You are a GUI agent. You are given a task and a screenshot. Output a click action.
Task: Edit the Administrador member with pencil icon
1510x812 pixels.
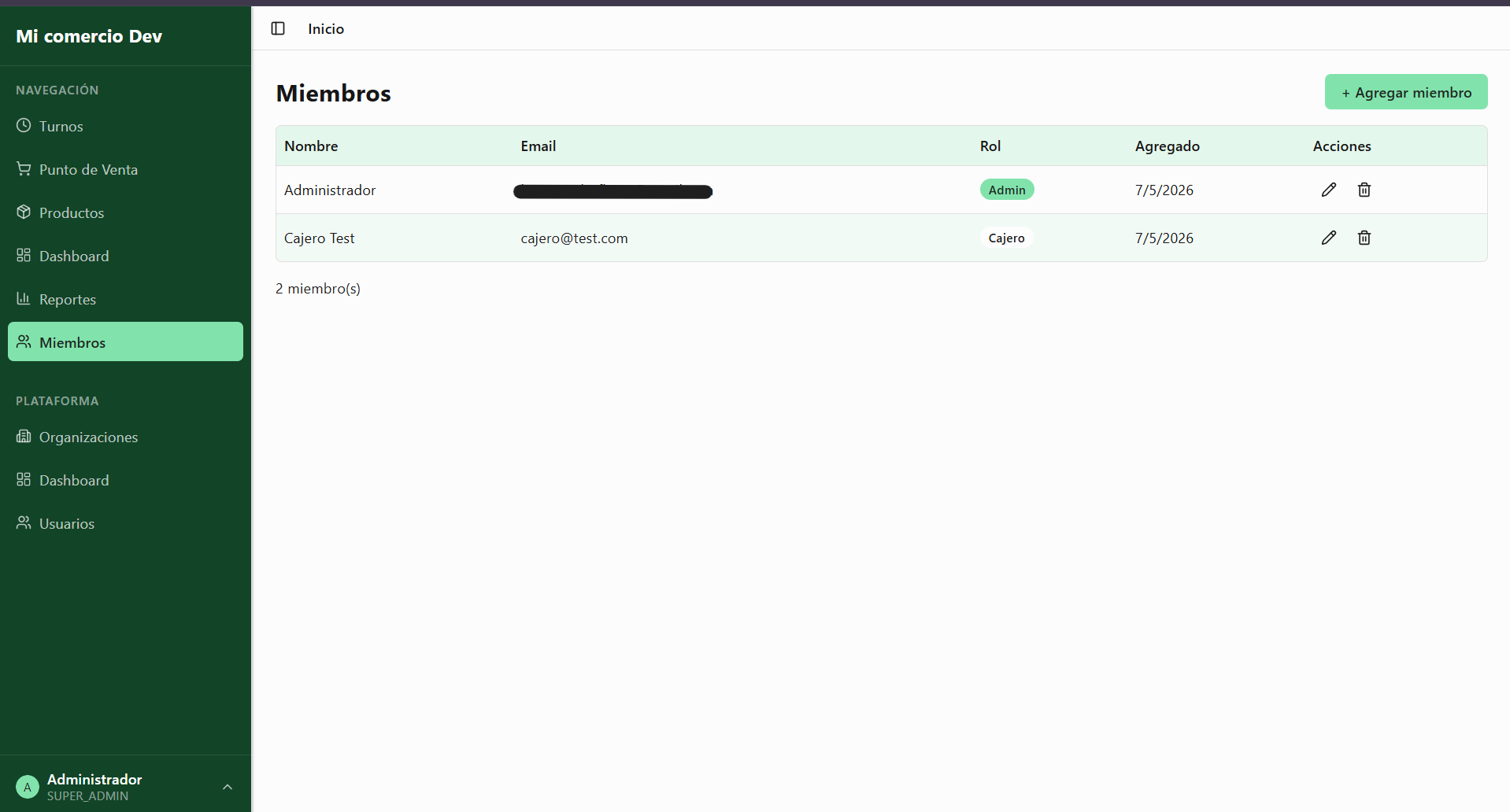click(x=1329, y=190)
